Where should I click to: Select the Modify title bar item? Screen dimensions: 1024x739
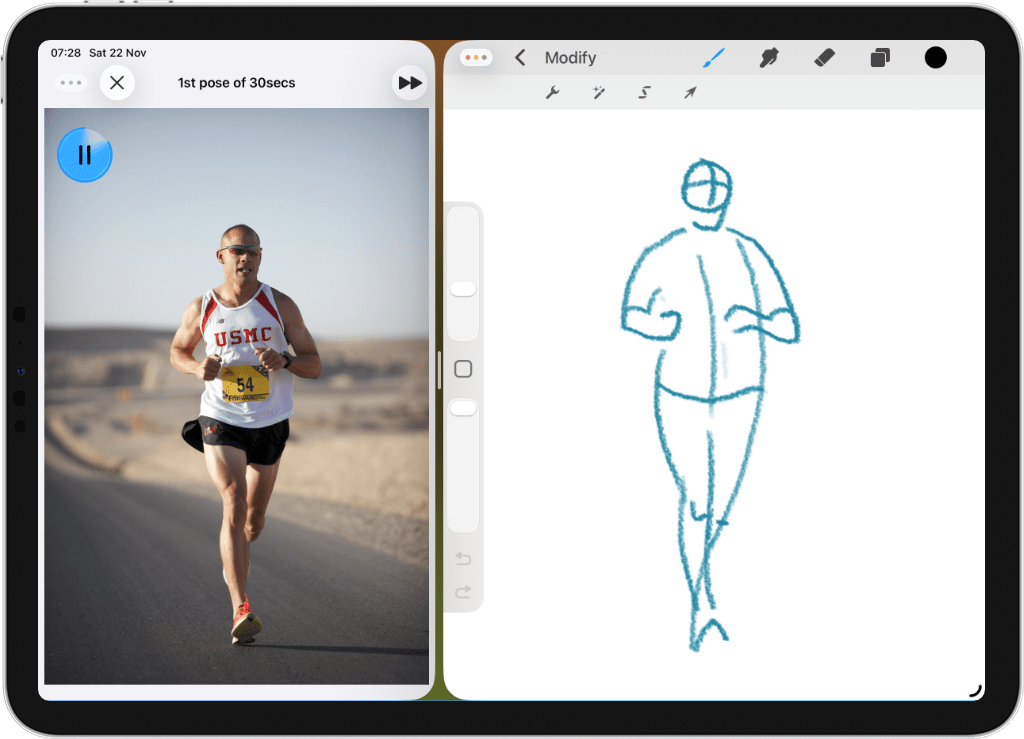571,57
